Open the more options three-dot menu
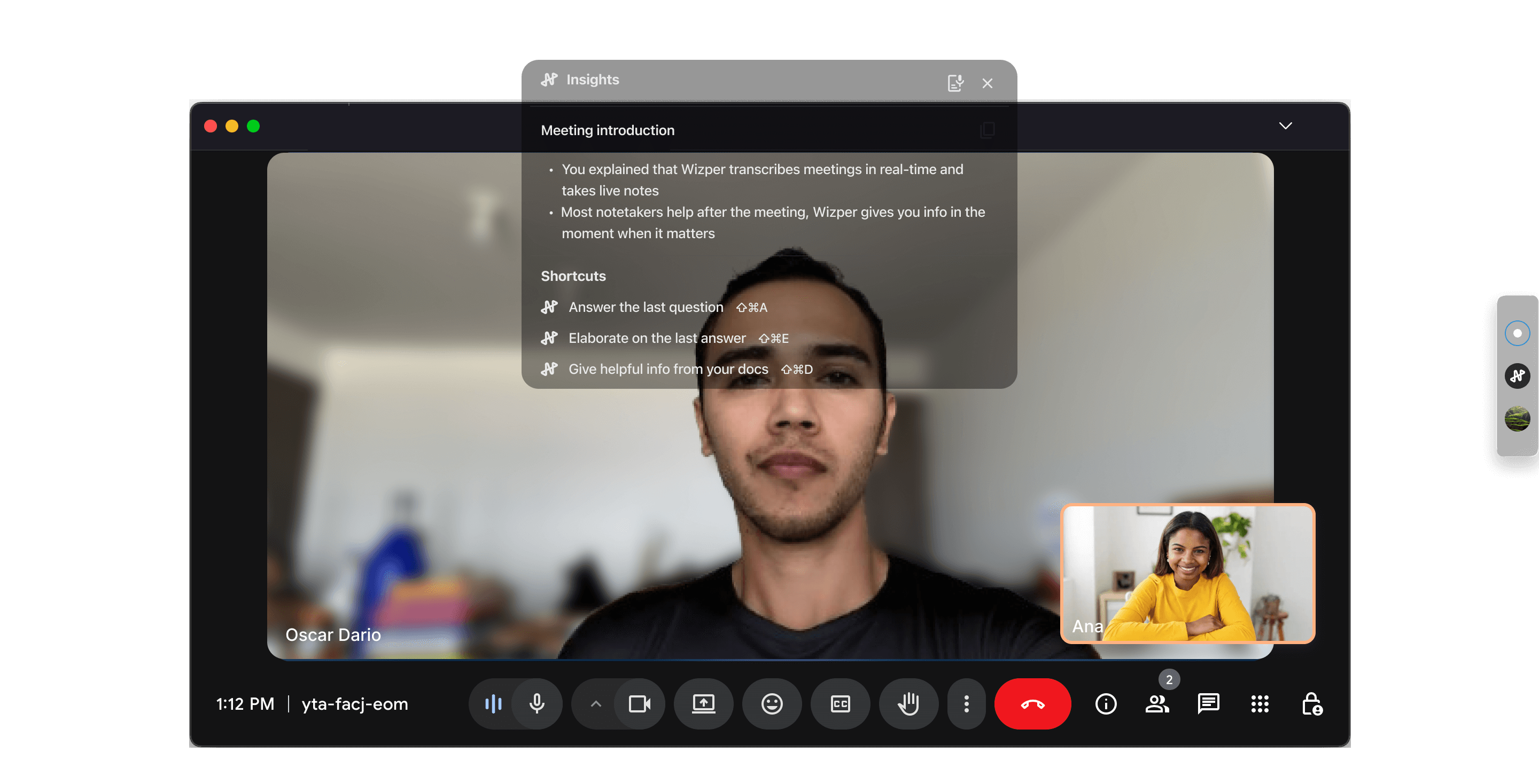The width and height of the screenshot is (1539, 784). (x=966, y=703)
